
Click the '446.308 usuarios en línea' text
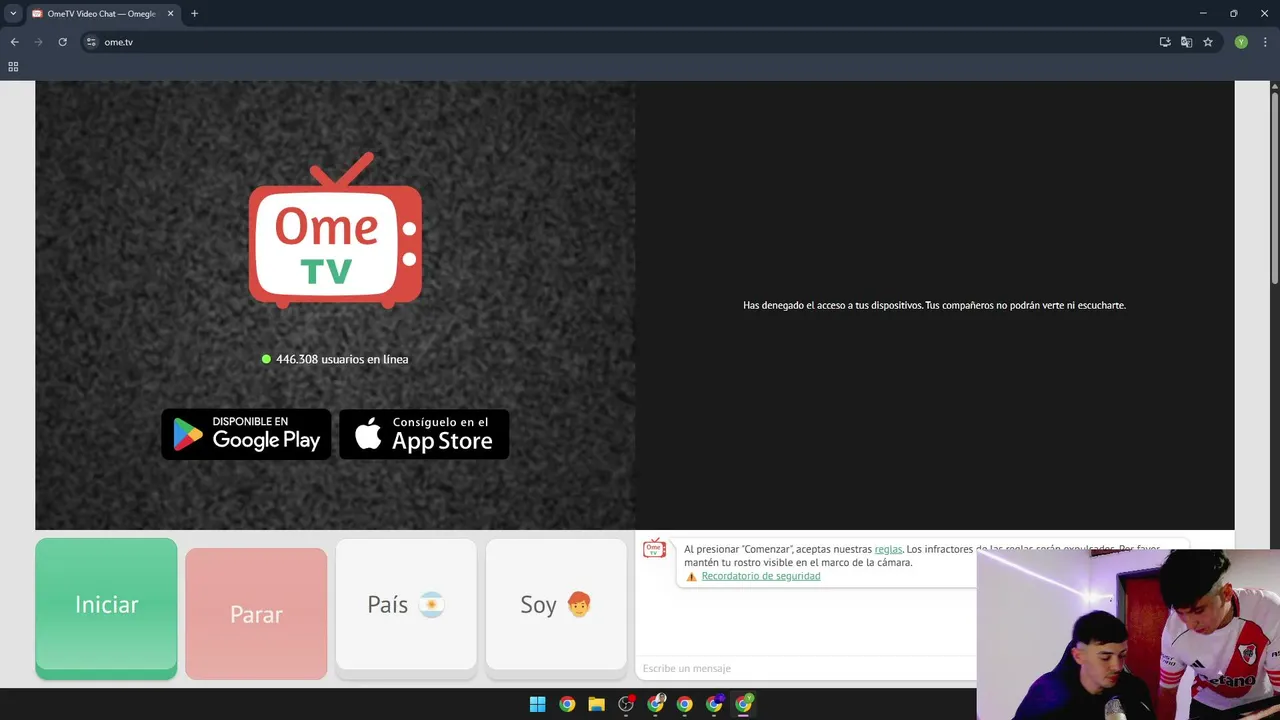pos(342,359)
